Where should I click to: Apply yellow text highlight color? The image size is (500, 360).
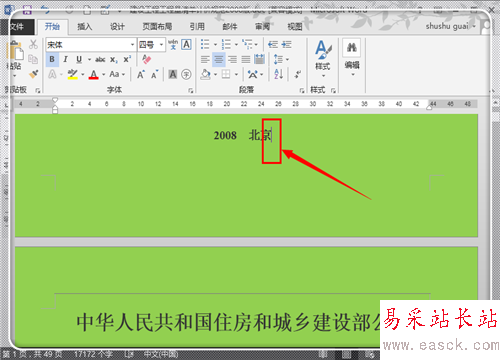[72, 74]
